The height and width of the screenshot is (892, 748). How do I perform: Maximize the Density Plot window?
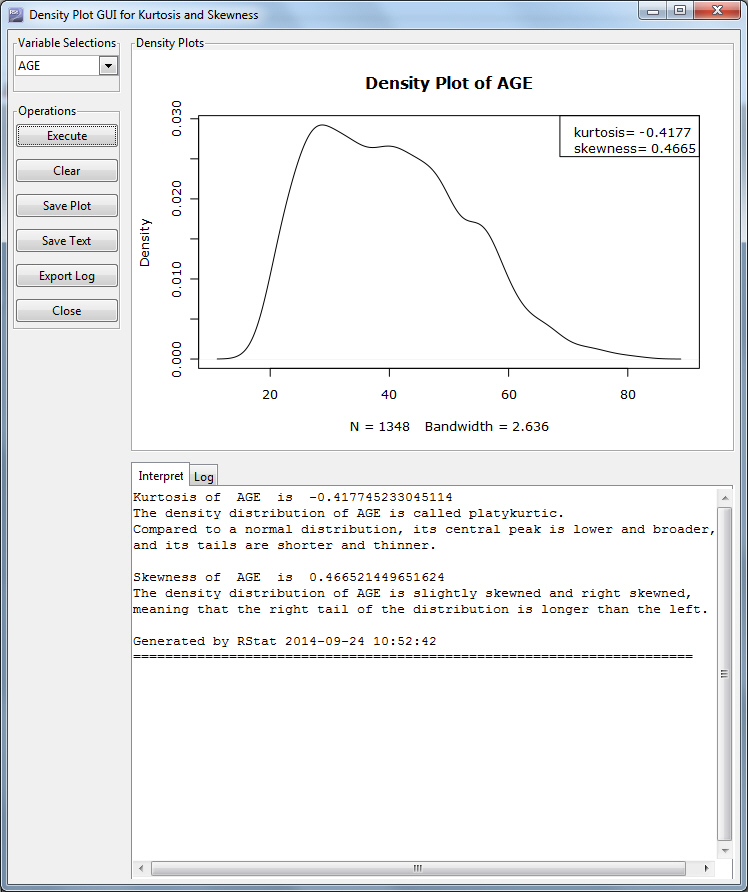coord(680,11)
